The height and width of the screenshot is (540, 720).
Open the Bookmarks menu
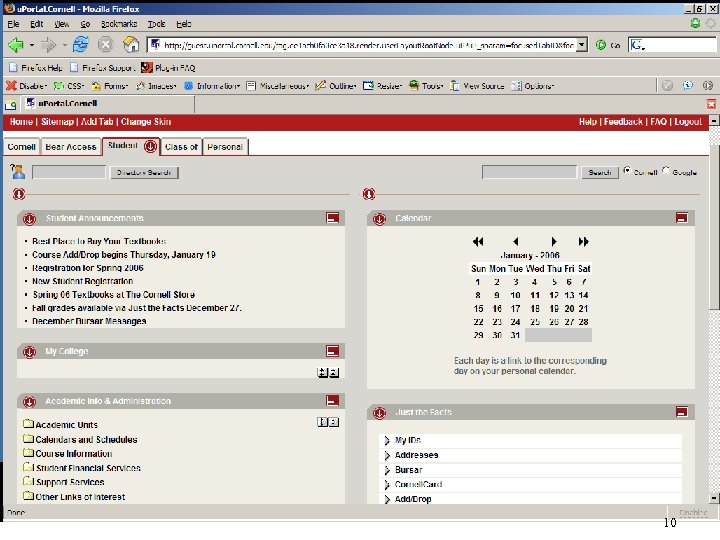tap(119, 24)
